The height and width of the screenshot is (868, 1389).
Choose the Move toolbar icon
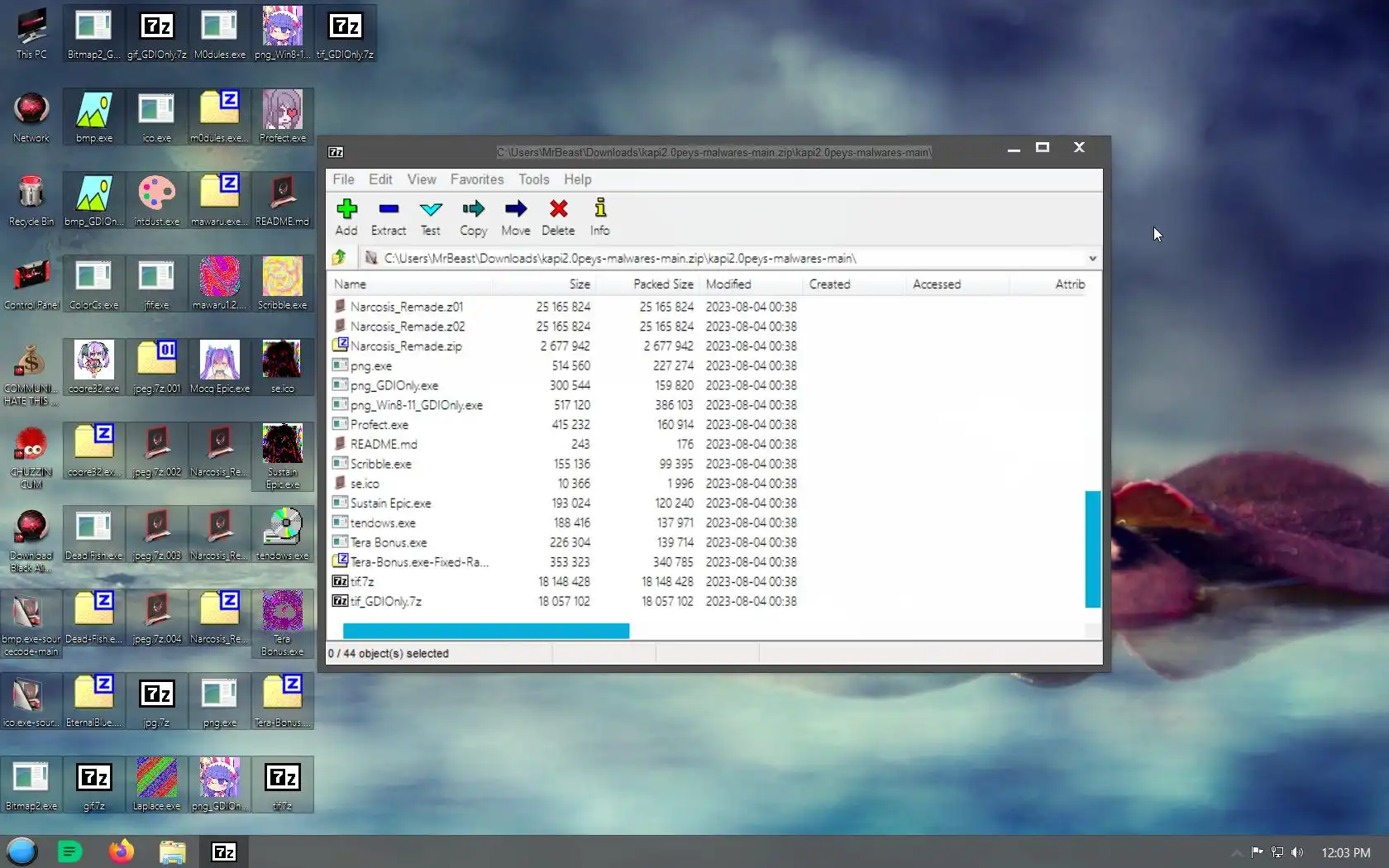click(516, 217)
